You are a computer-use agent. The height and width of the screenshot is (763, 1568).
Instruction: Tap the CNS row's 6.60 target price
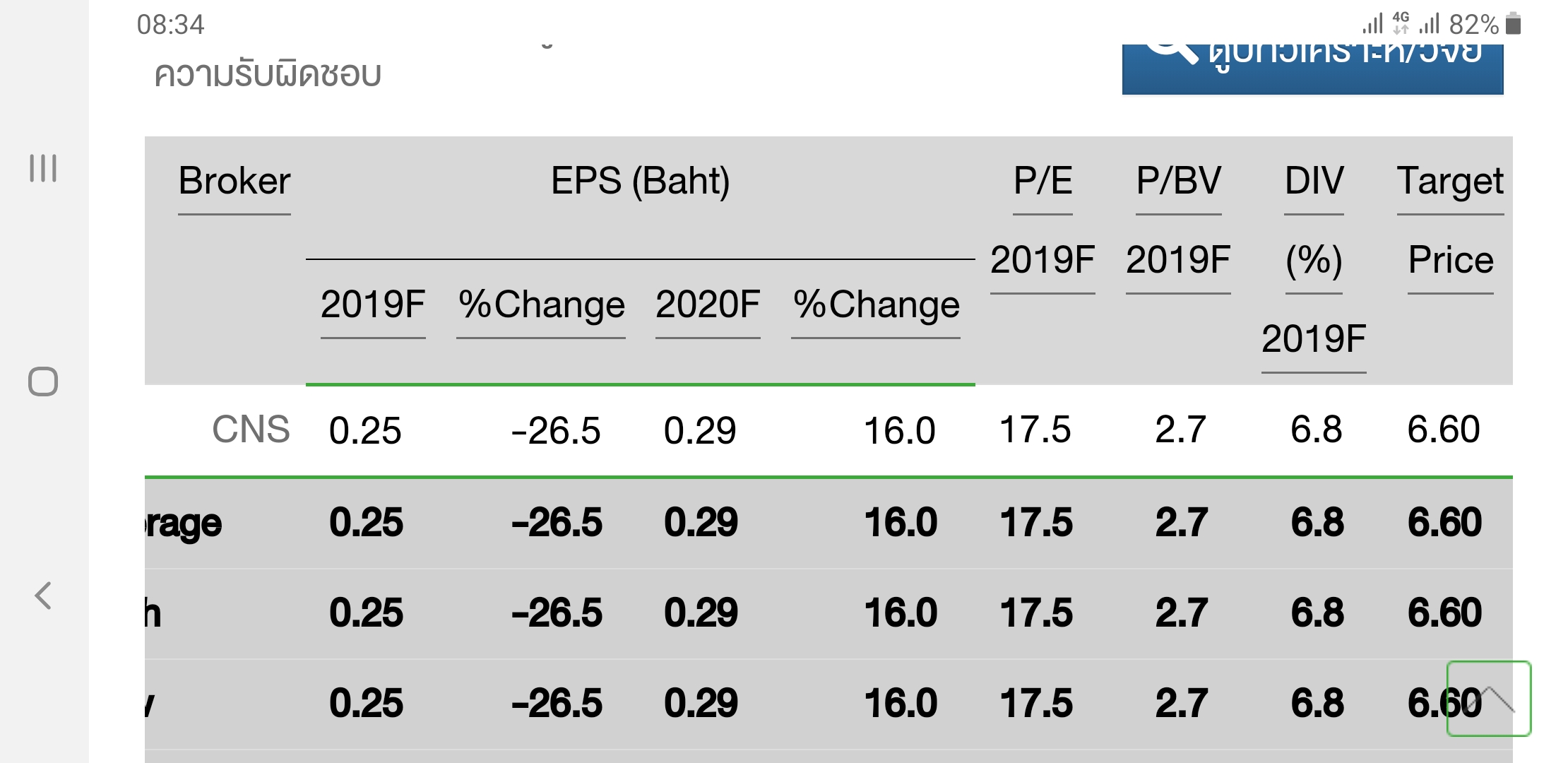1444,430
